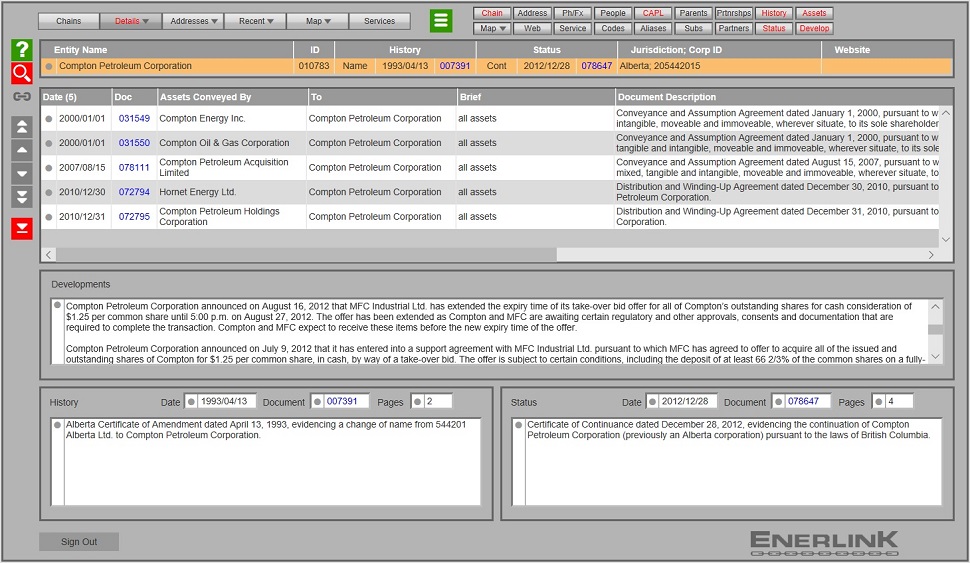Click the assets table horizontal scrollbar thumb
Viewport: 970px width, 563px height.
[306, 255]
